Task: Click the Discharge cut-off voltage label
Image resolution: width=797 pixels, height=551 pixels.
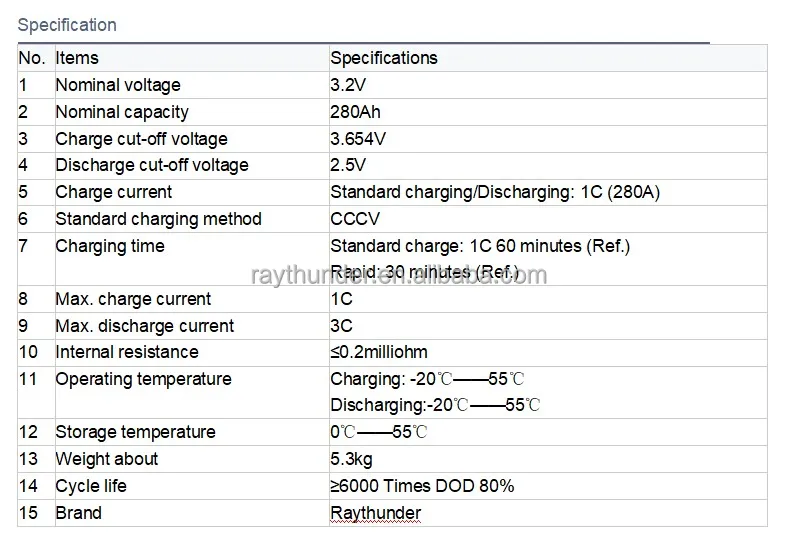Action: 152,165
